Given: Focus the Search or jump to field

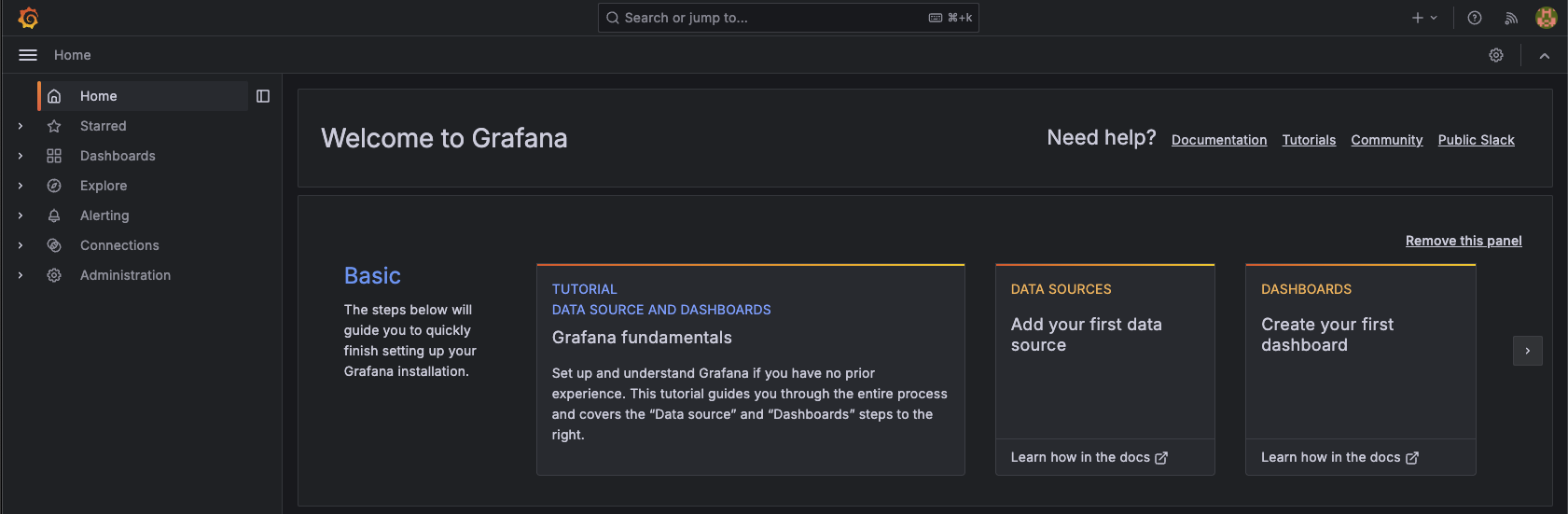Looking at the screenshot, I should coord(788,18).
